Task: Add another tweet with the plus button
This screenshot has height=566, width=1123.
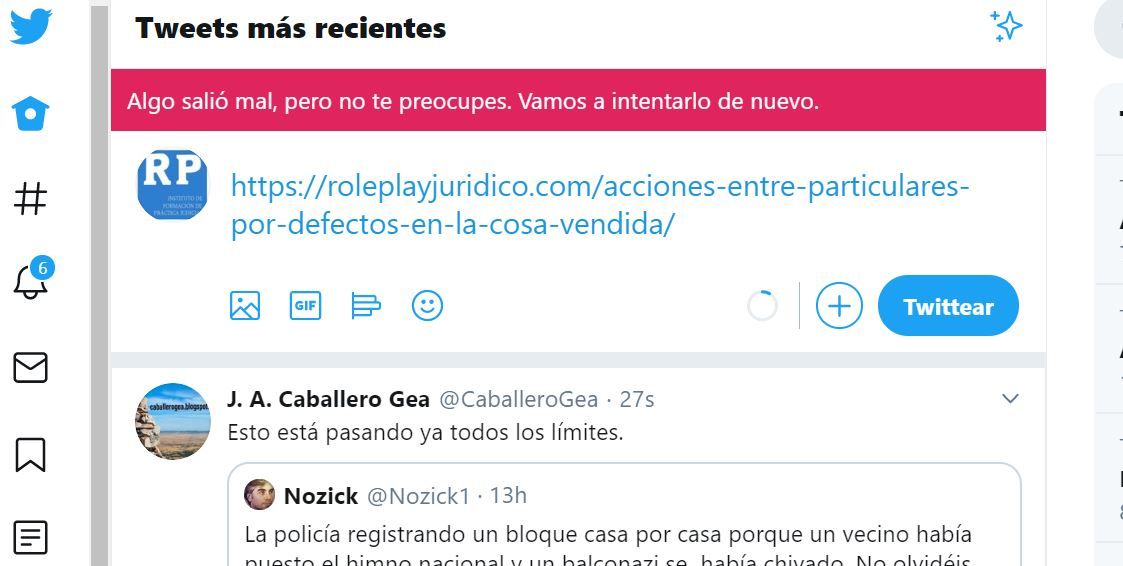Action: coord(839,306)
